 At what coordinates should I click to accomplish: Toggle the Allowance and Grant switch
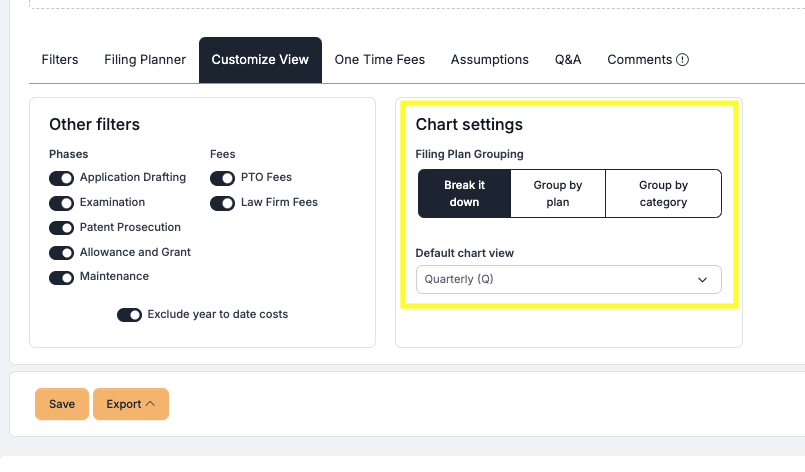pyautogui.click(x=62, y=253)
